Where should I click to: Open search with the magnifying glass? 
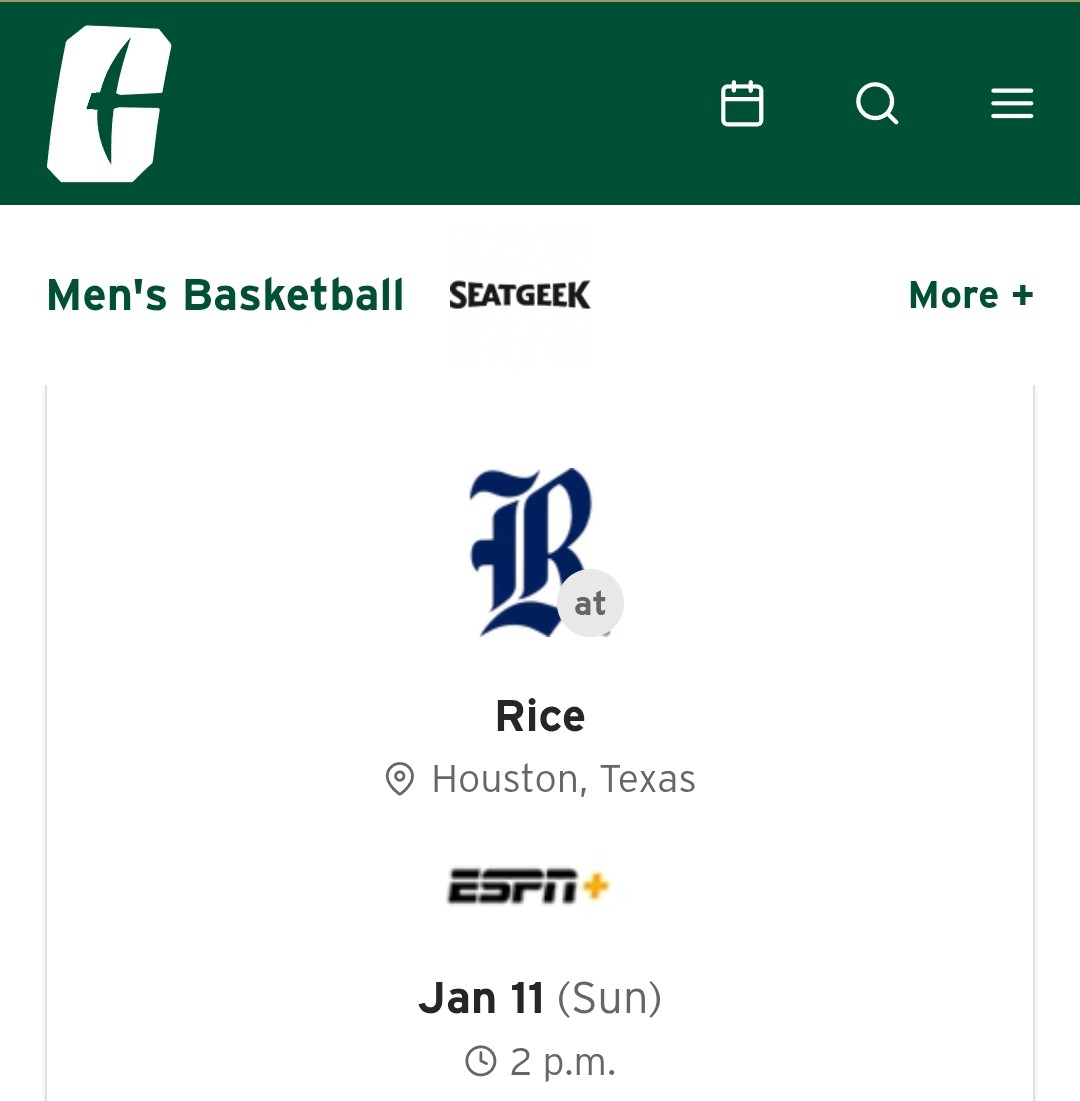point(877,104)
